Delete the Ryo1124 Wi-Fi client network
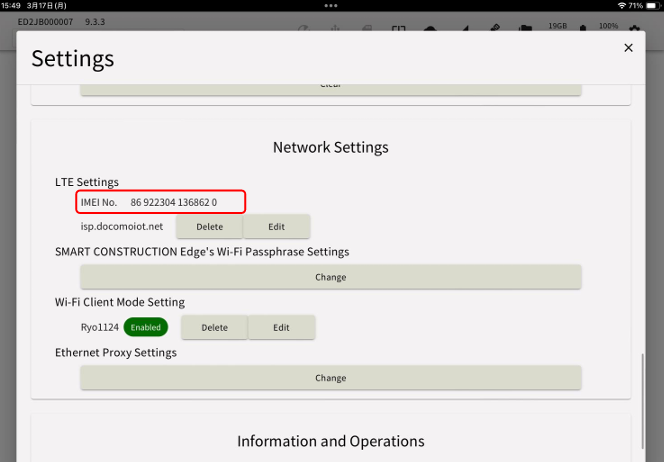The image size is (664, 462). pos(214,327)
